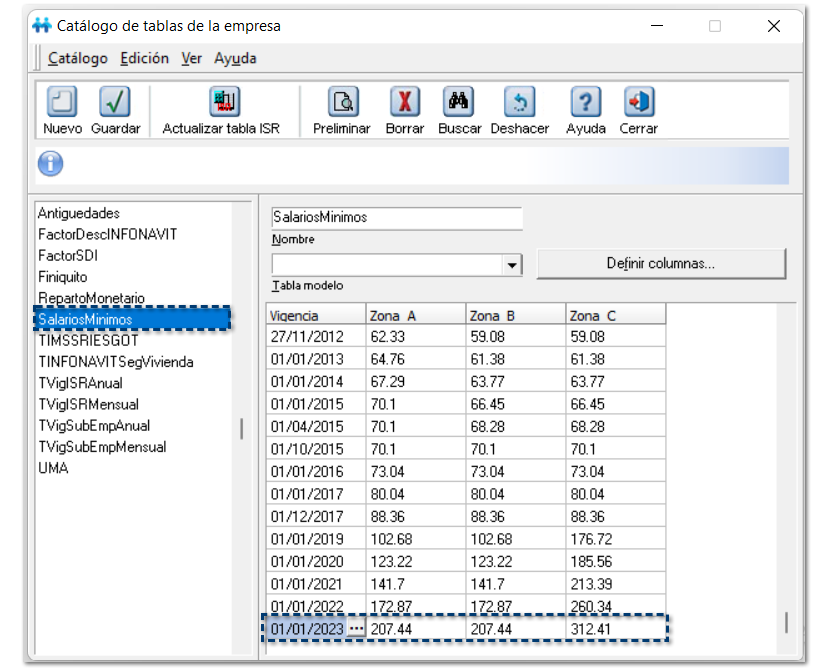Click inside the Nombre input field
814x671 pixels.
pos(395,217)
